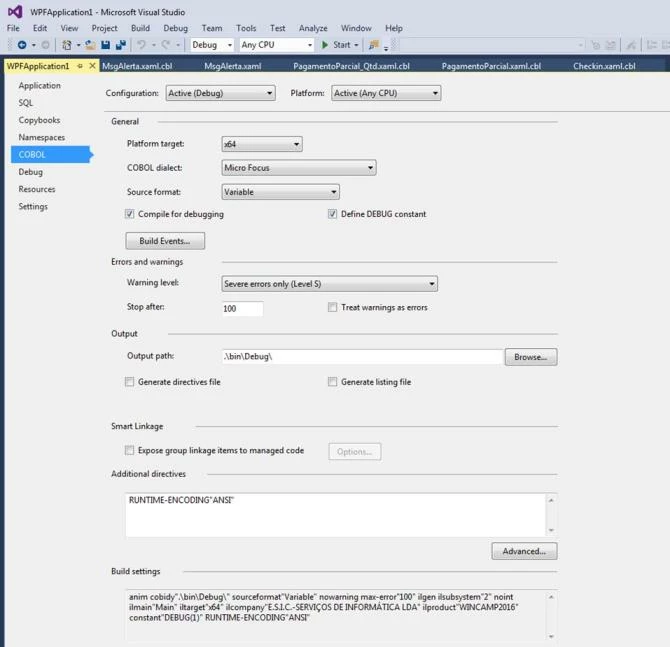Screen dimensions: 670x647
Task: Click the Find in Files toolbar icon
Action: [x=374, y=45]
